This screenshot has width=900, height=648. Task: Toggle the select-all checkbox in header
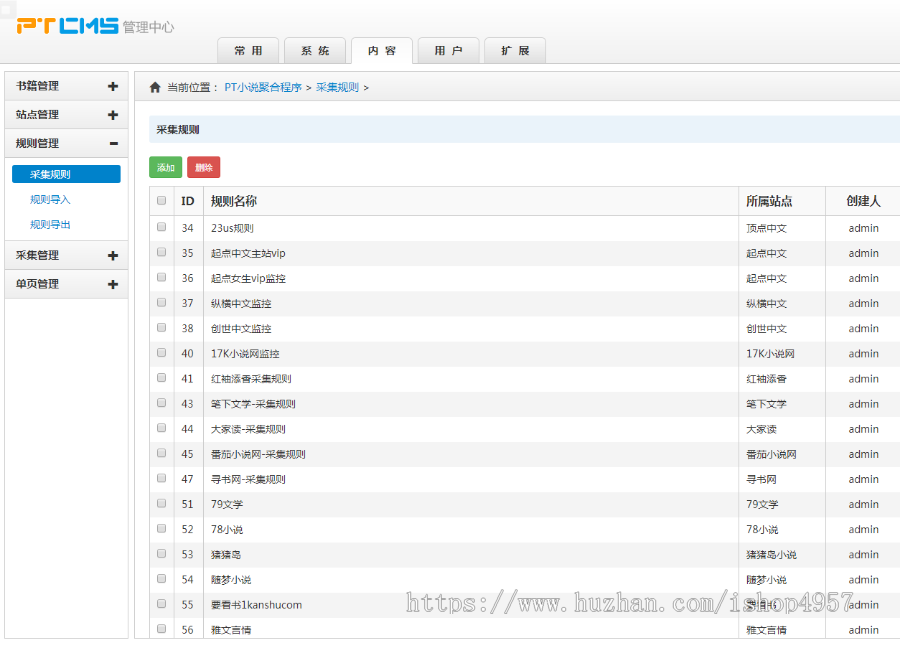[161, 200]
